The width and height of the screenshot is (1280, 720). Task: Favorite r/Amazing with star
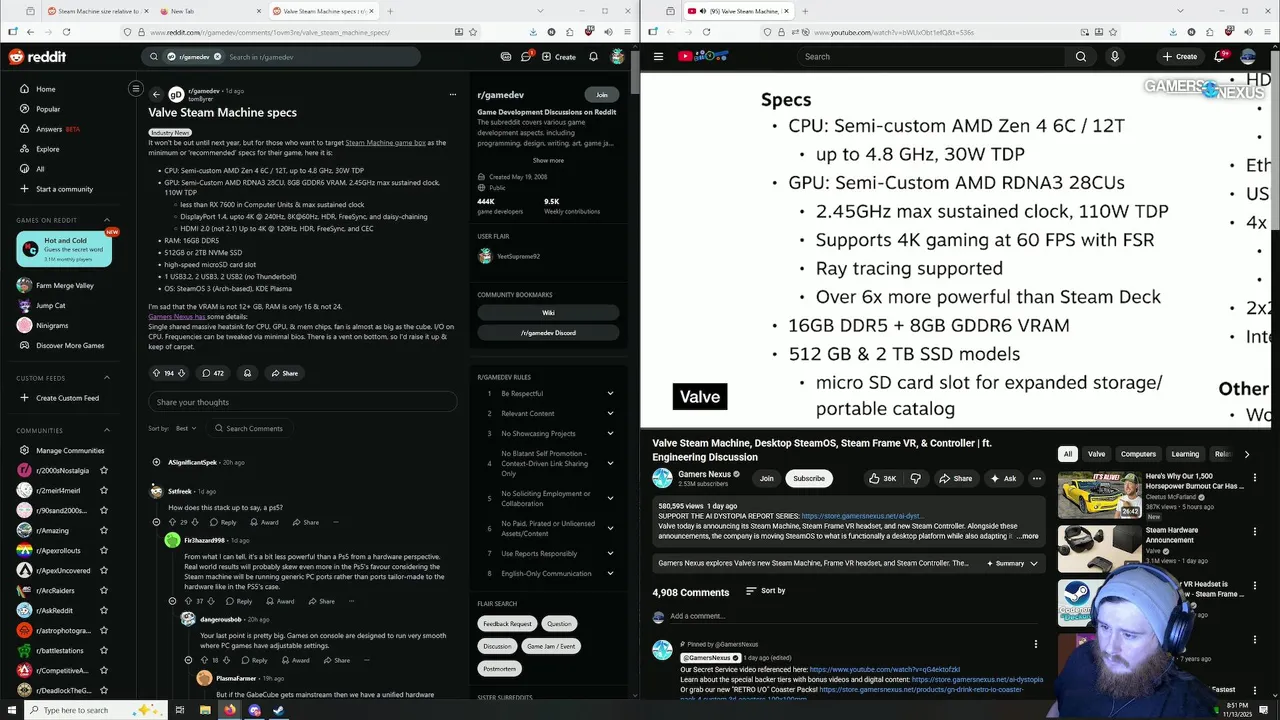104,530
